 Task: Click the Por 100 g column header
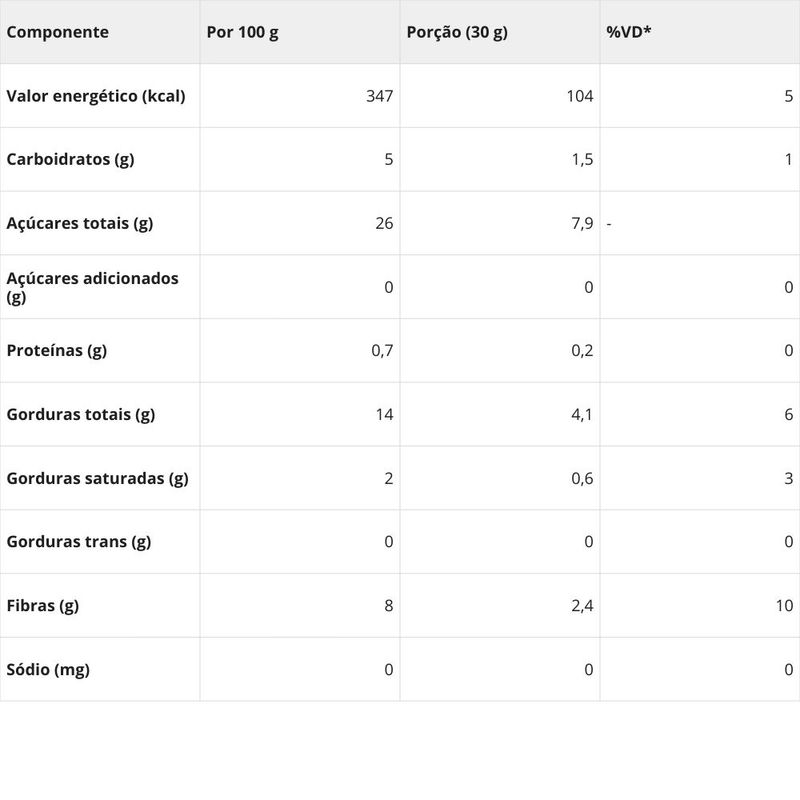point(242,32)
